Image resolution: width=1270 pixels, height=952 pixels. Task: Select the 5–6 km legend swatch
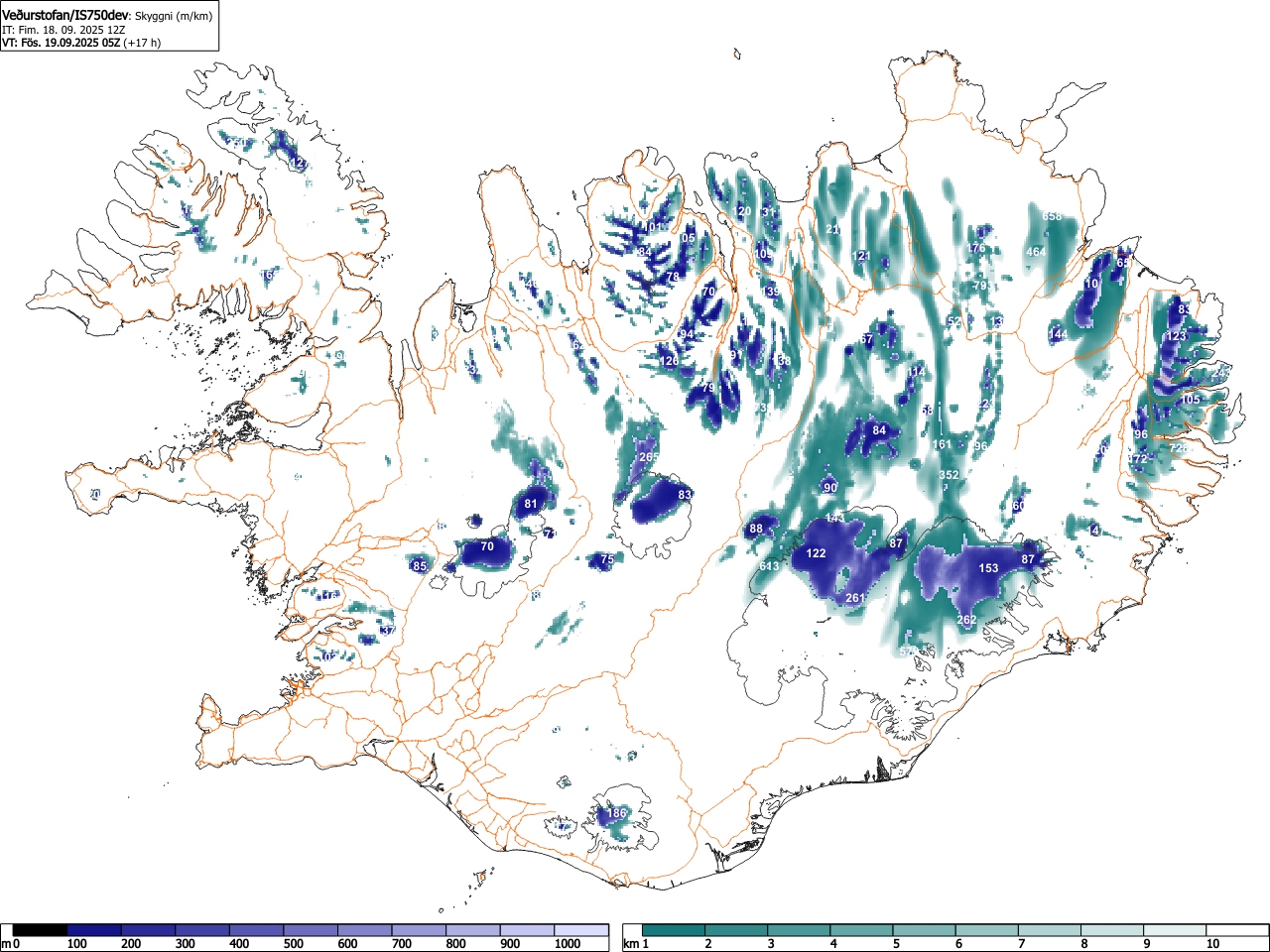click(x=924, y=930)
